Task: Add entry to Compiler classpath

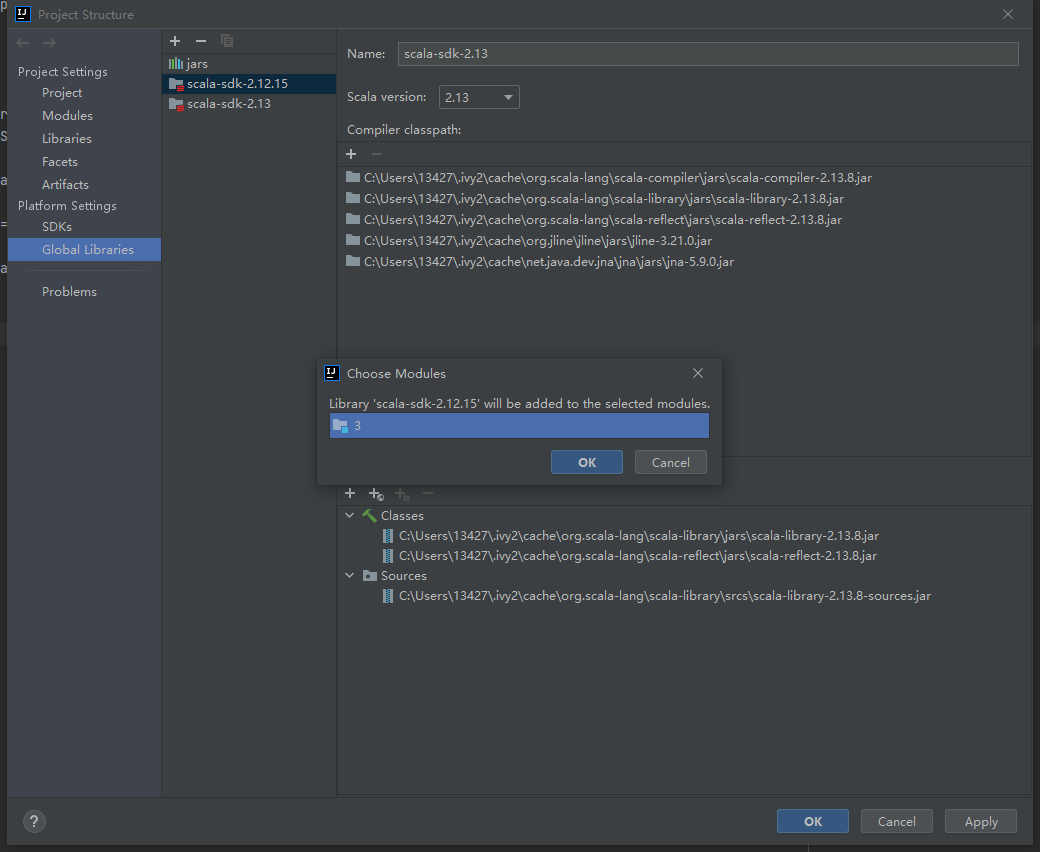Action: tap(351, 154)
